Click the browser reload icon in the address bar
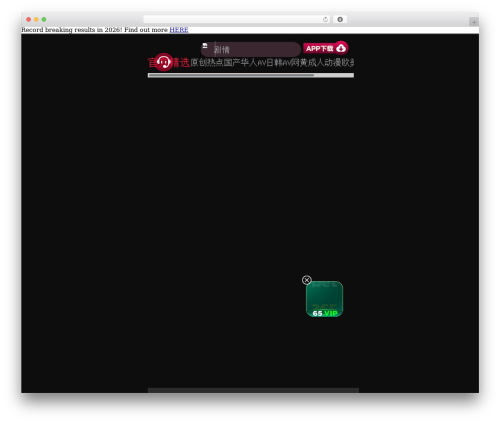 [x=325, y=19]
